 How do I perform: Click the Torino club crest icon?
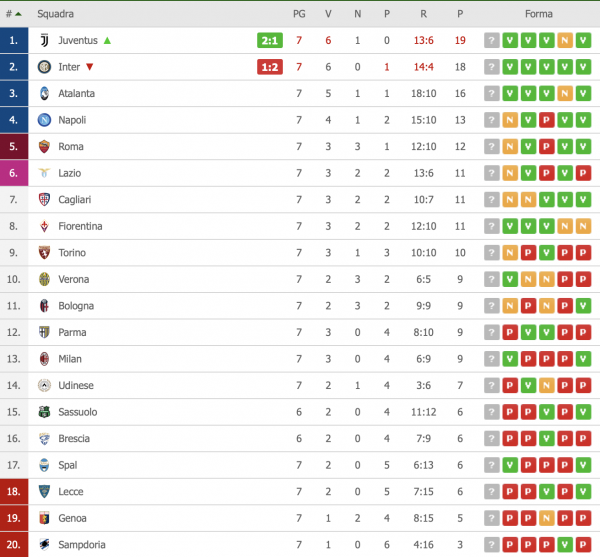click(44, 253)
